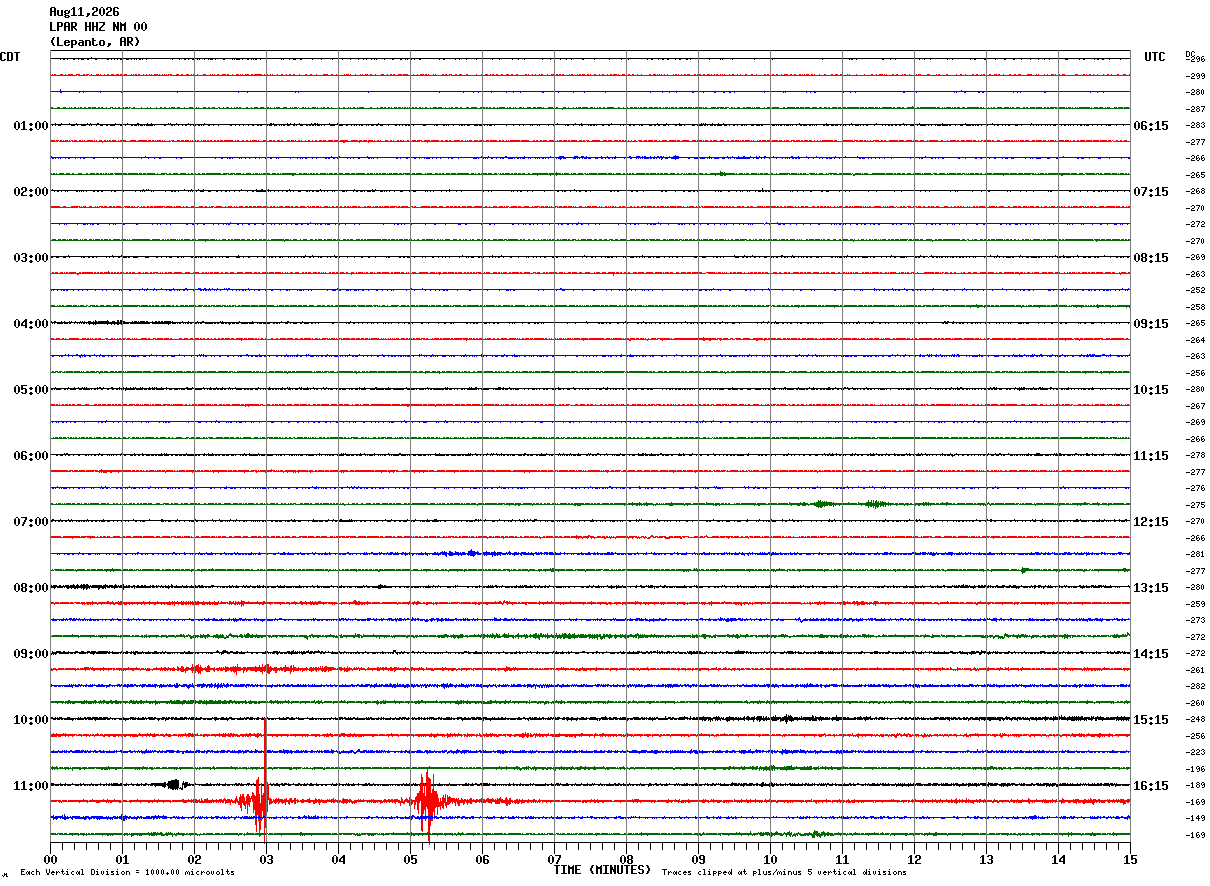Select the CDT timezone label

[10, 57]
